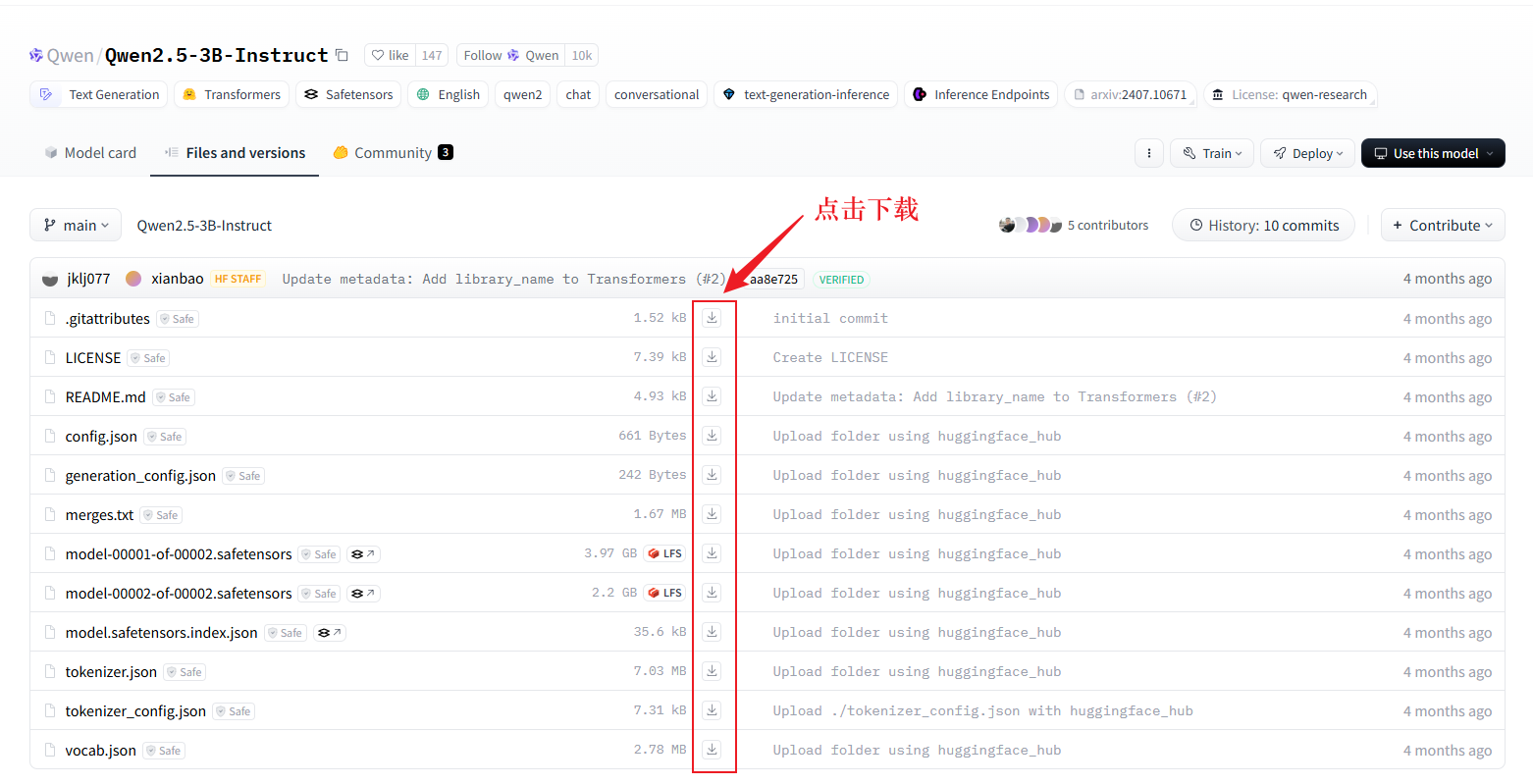The image size is (1533, 784).
Task: Click the jklj077 user avatar
Action: click(50, 280)
